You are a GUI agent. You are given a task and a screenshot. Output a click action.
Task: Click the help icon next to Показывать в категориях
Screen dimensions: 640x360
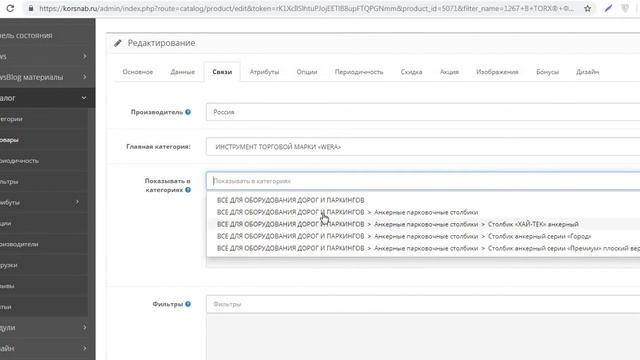(x=188, y=190)
